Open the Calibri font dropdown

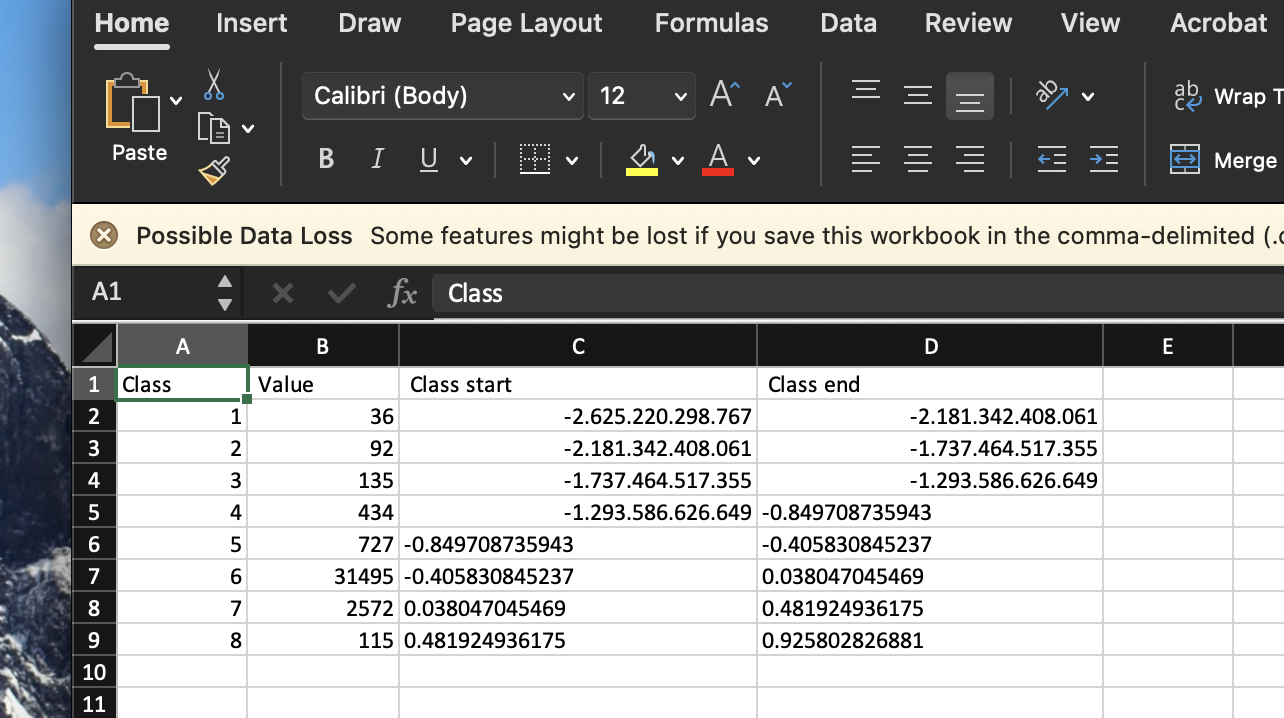coord(568,96)
